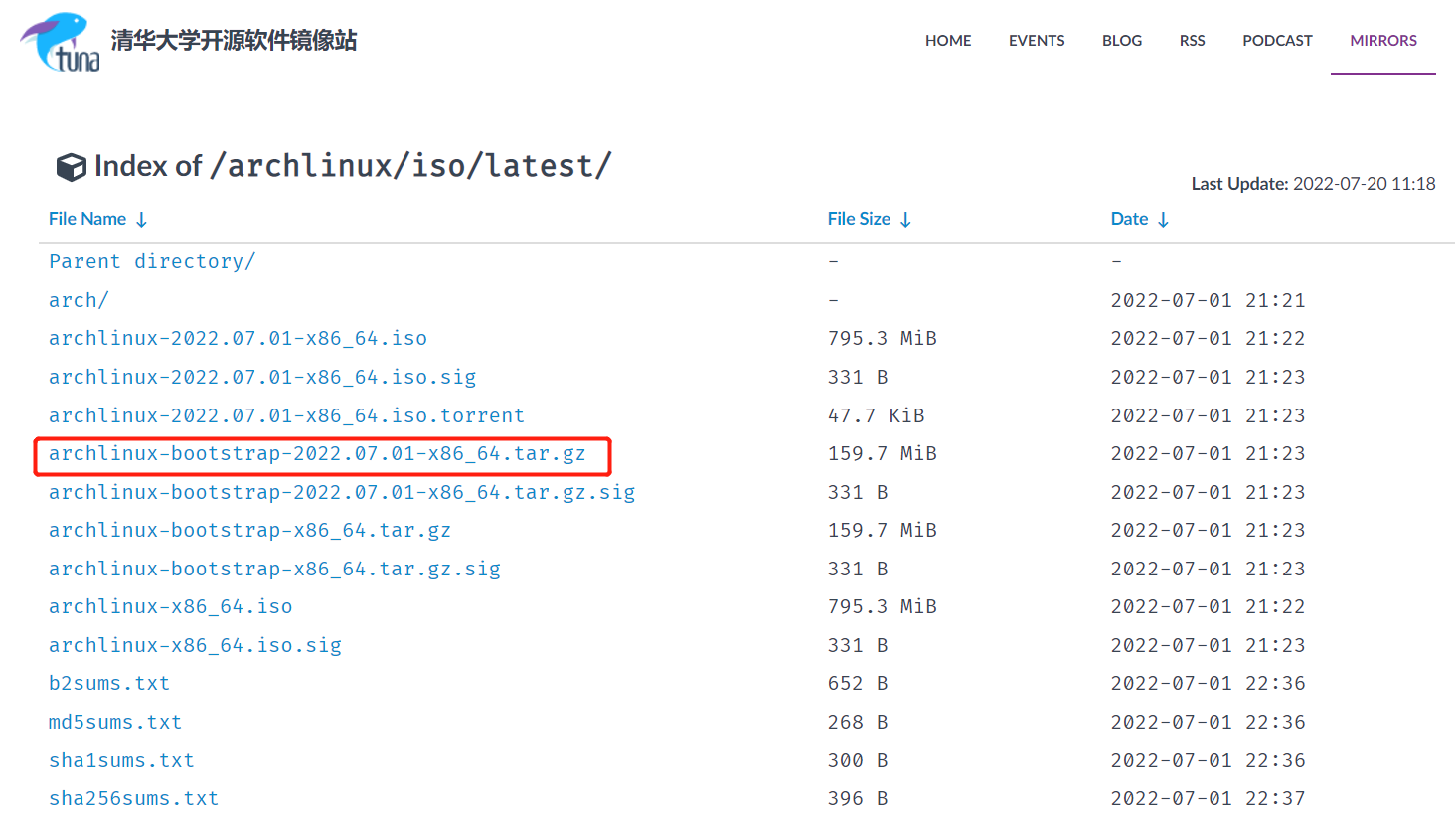The width and height of the screenshot is (1456, 818).
Task: Download archlinux-bootstrap-2022.07.01-x86_64.tar.gz
Action: click(x=317, y=454)
